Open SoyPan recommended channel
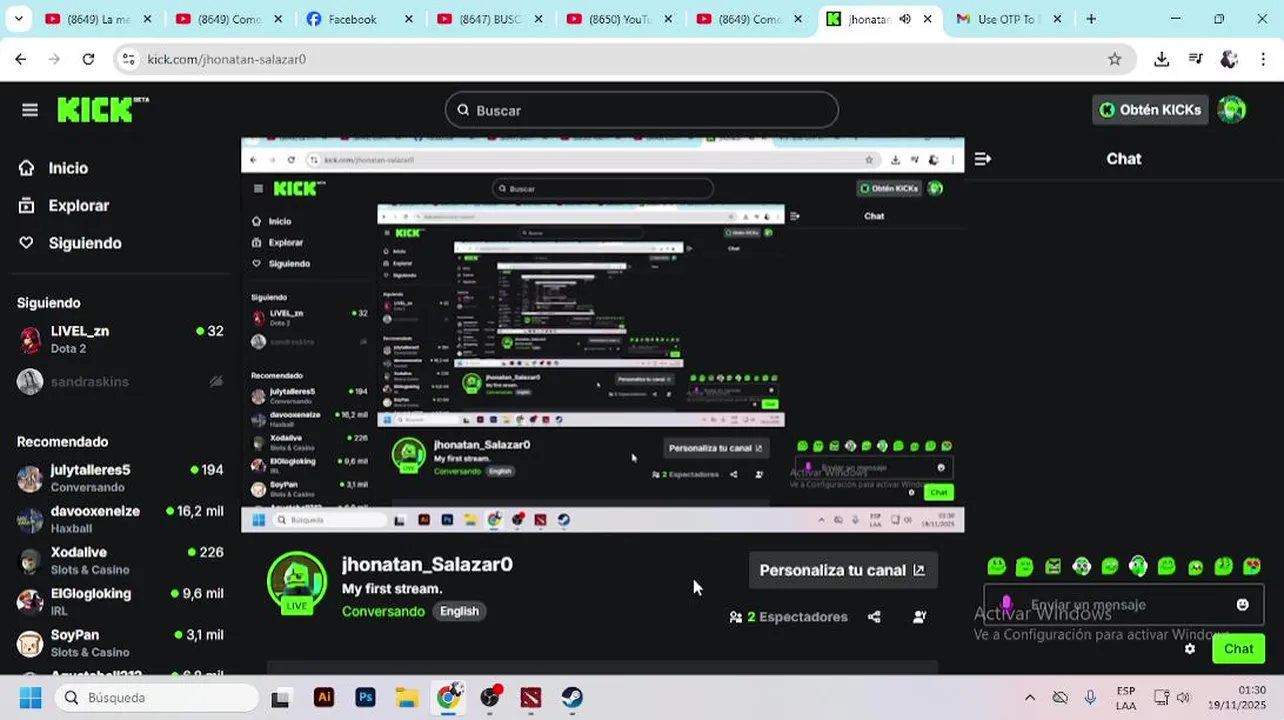The image size is (1284, 720). coord(120,643)
